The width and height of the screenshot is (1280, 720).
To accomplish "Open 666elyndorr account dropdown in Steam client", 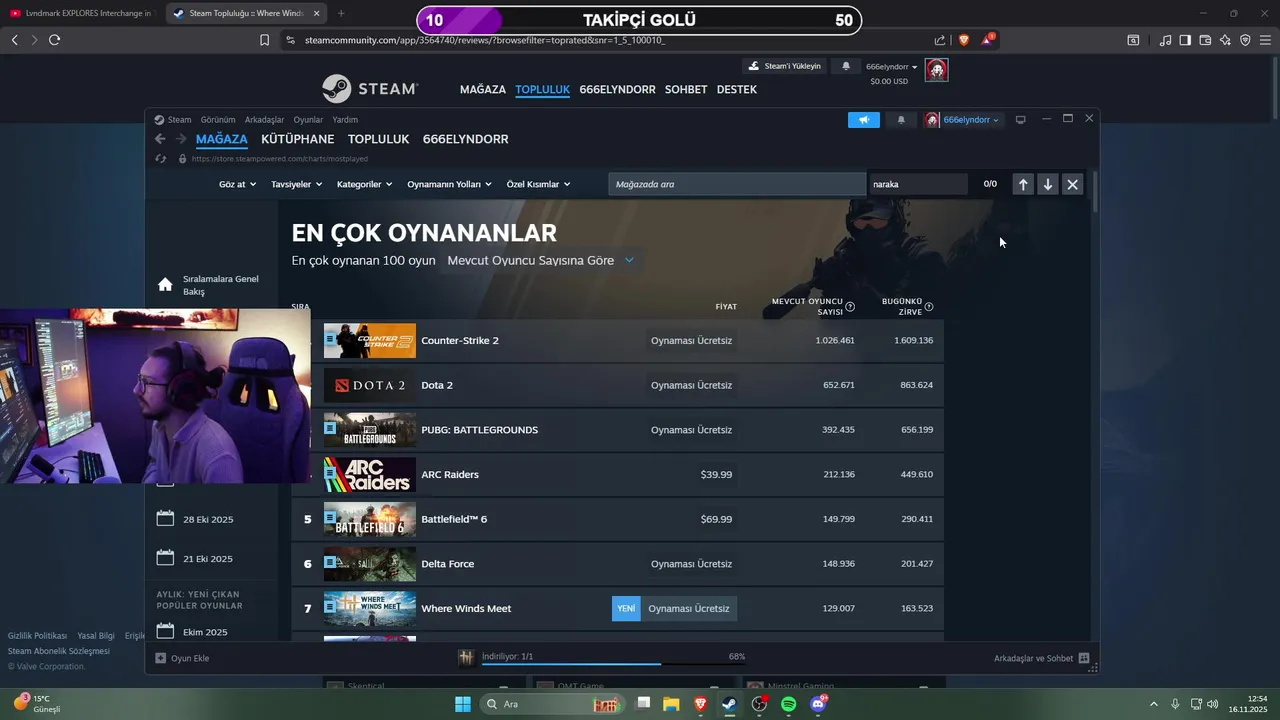I will (961, 120).
